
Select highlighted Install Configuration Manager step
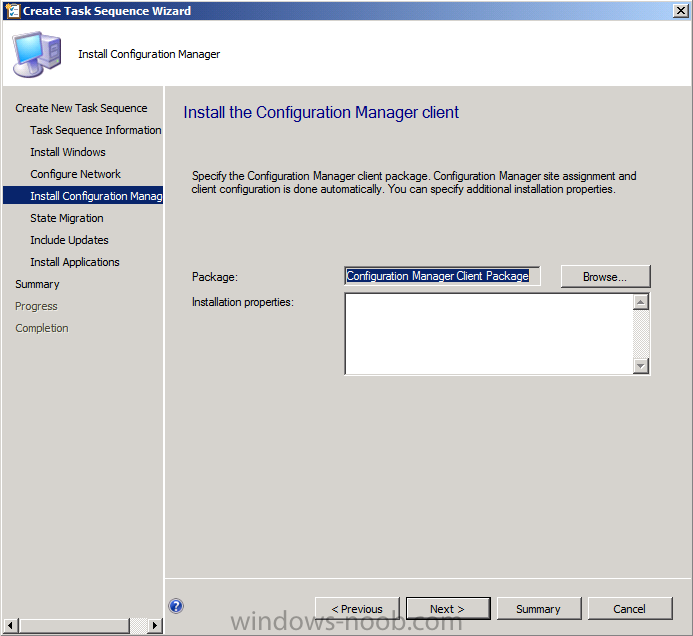pyautogui.click(x=83, y=196)
